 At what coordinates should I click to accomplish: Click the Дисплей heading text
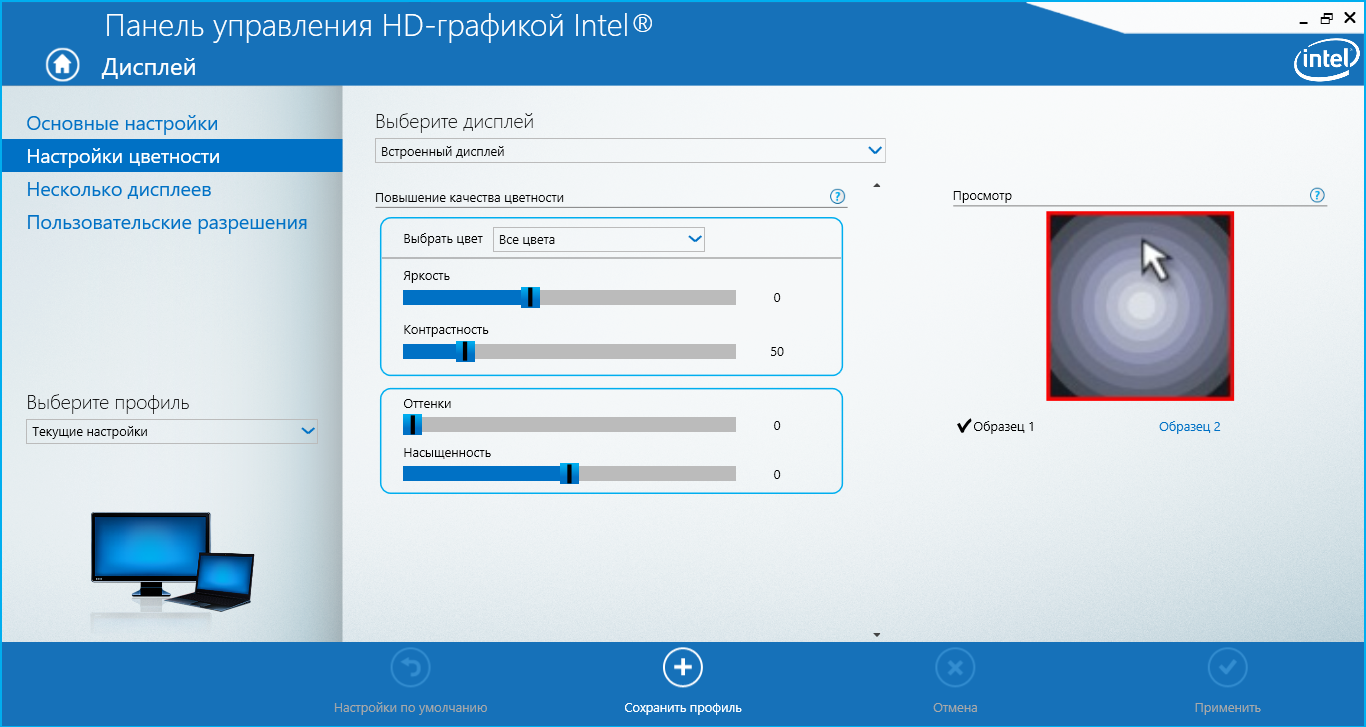click(x=149, y=67)
